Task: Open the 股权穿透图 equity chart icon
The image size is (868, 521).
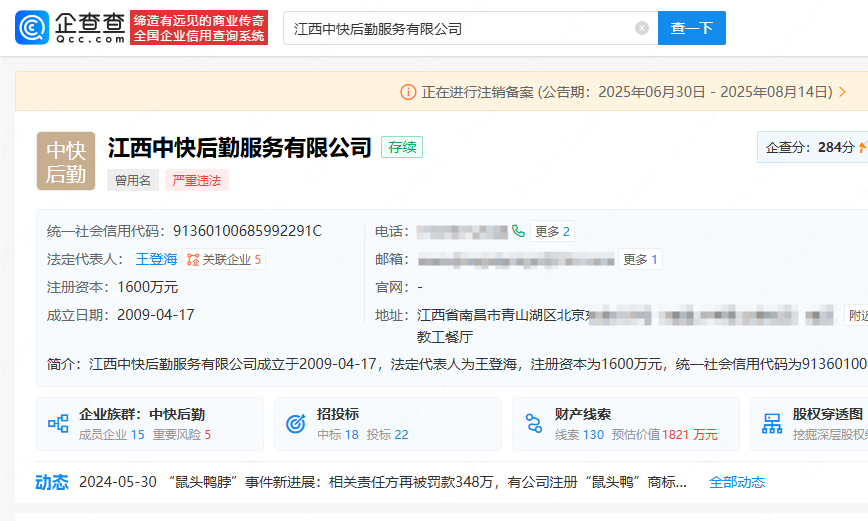Action: (772, 424)
